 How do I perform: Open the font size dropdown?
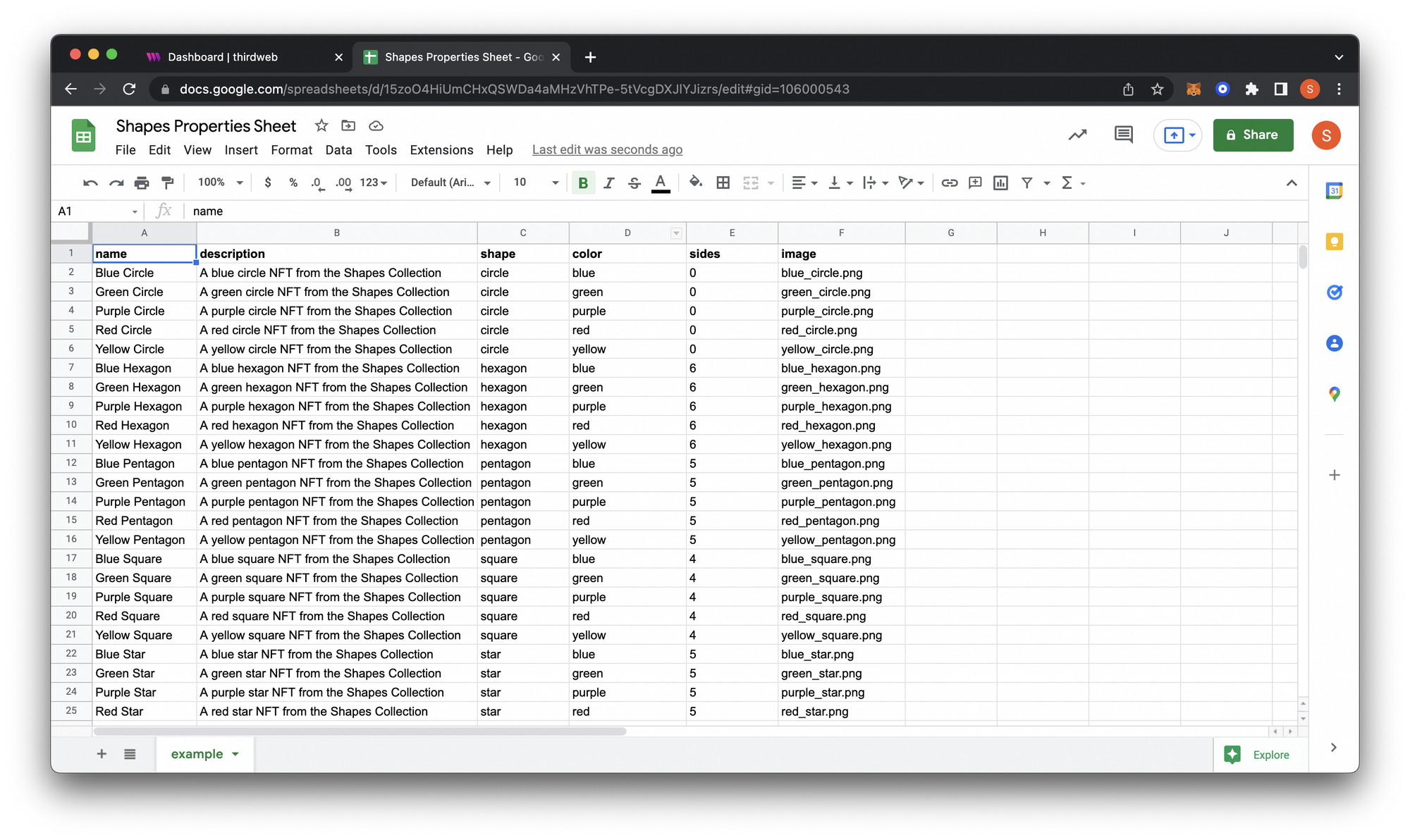pyautogui.click(x=555, y=183)
